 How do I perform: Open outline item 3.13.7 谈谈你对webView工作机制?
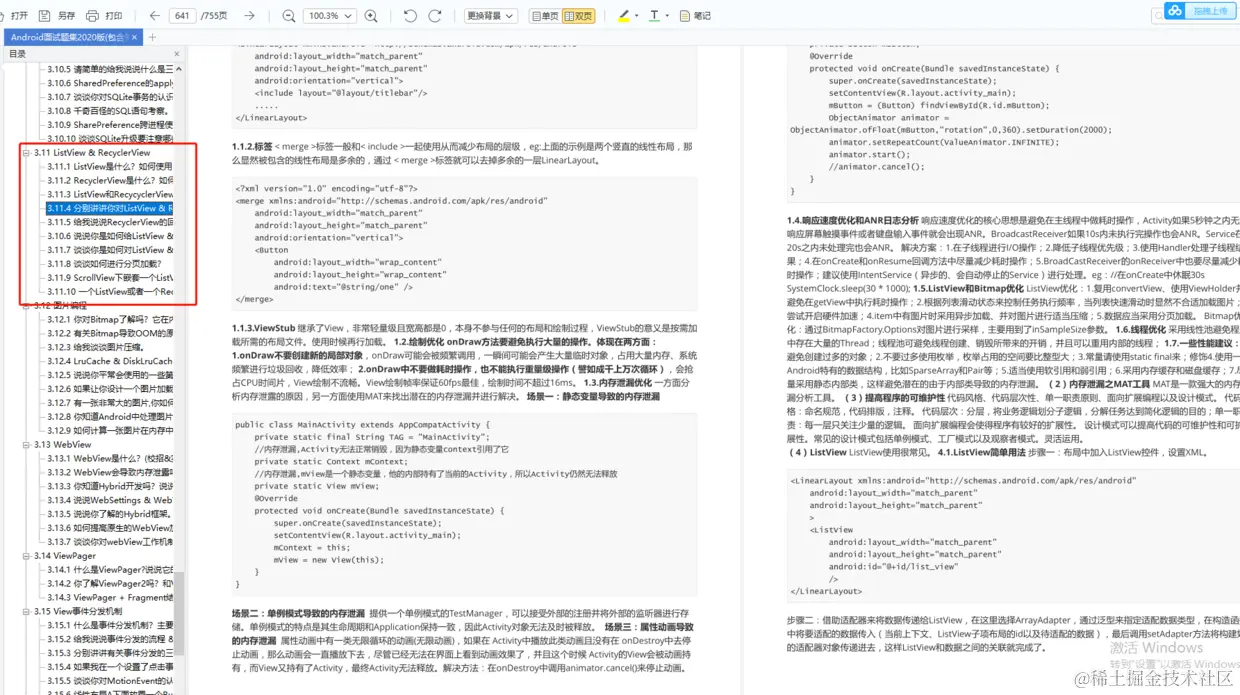(109, 541)
